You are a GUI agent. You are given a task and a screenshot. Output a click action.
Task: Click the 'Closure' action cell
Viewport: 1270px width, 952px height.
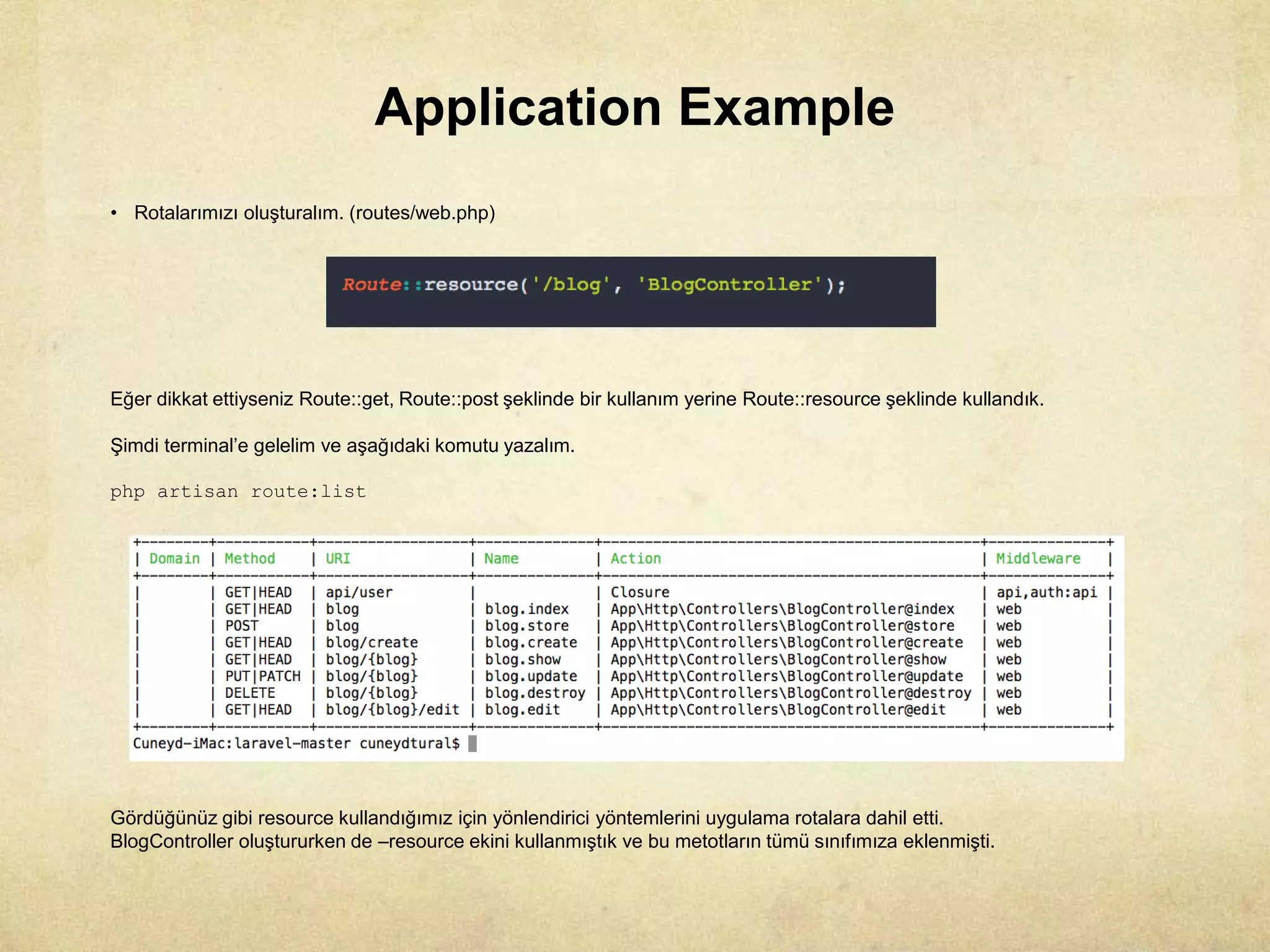click(x=640, y=593)
